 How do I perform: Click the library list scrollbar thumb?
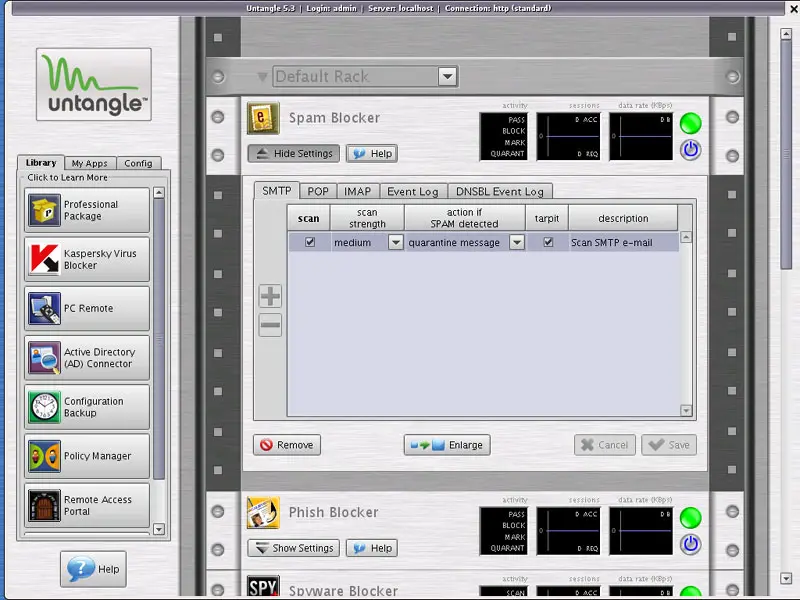pos(159,338)
